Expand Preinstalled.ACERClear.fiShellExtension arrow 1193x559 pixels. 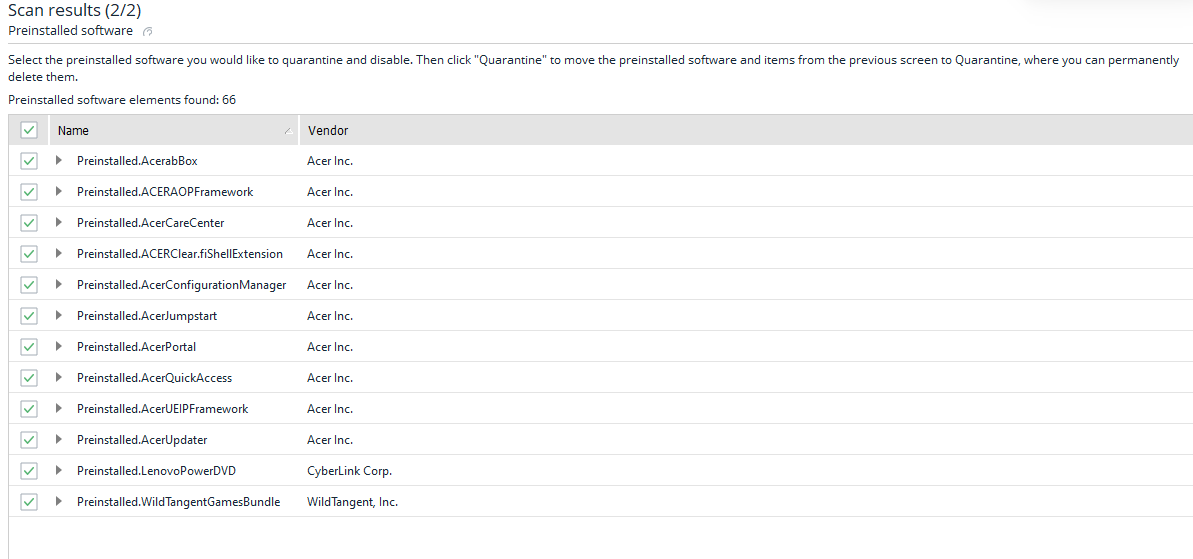[59, 253]
